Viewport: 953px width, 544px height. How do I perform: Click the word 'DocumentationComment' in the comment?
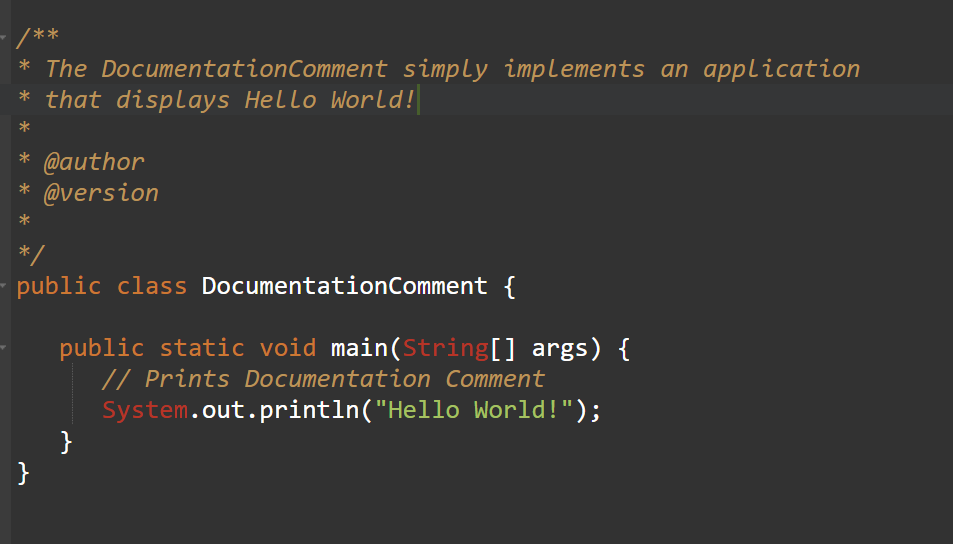pos(244,69)
